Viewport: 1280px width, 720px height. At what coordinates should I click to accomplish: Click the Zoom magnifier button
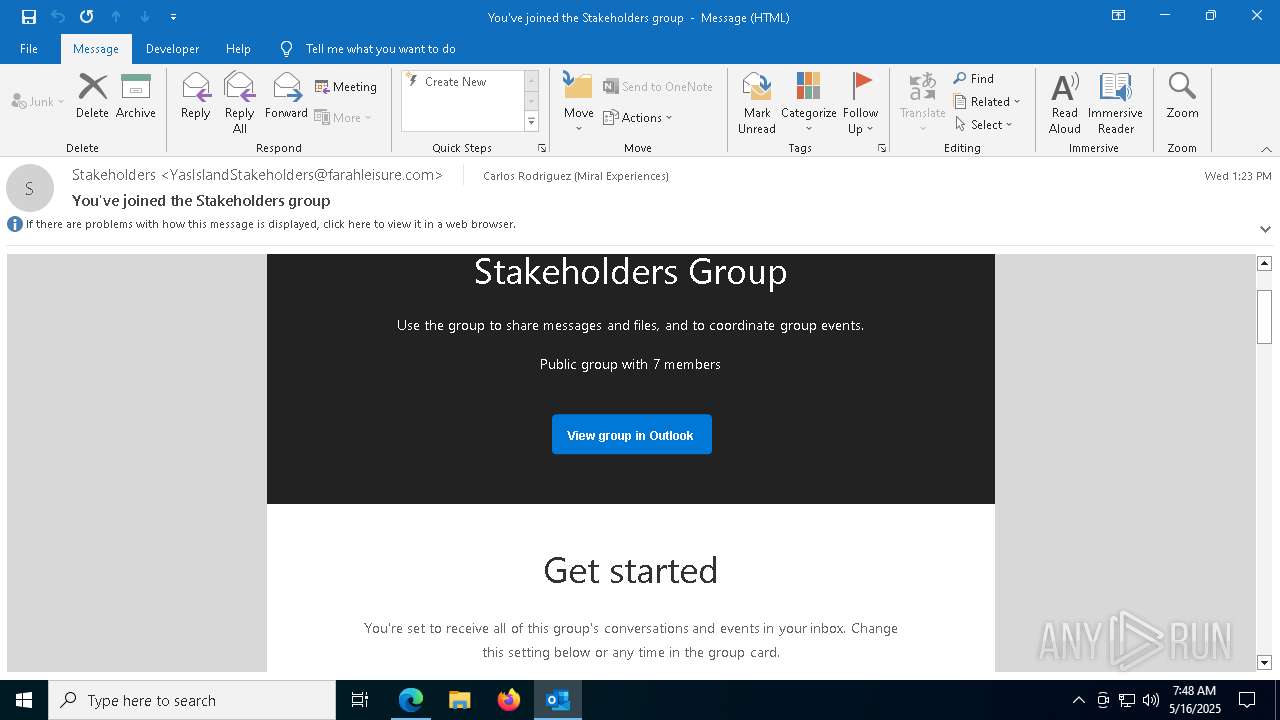tap(1182, 96)
